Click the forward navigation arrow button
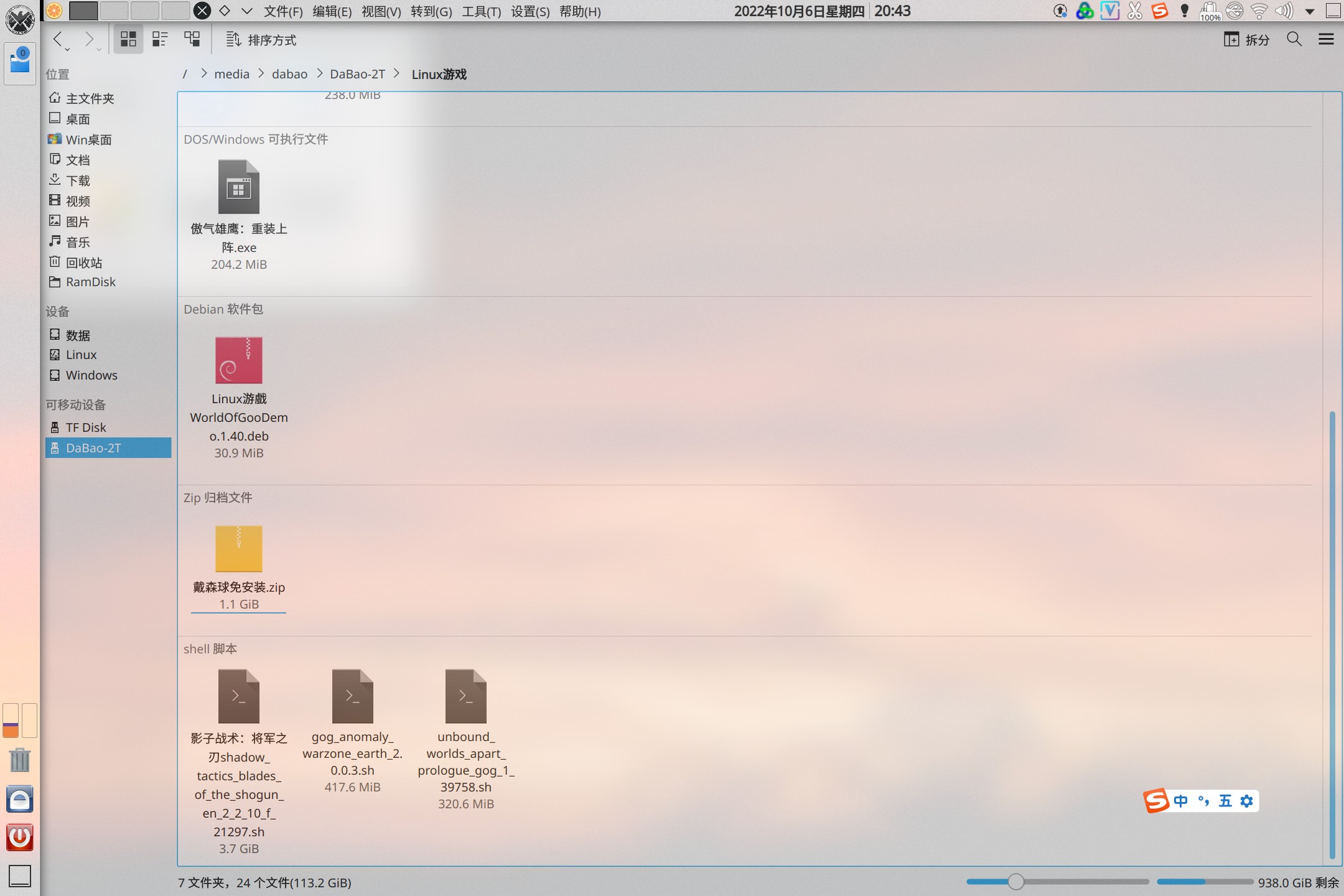 [90, 37]
